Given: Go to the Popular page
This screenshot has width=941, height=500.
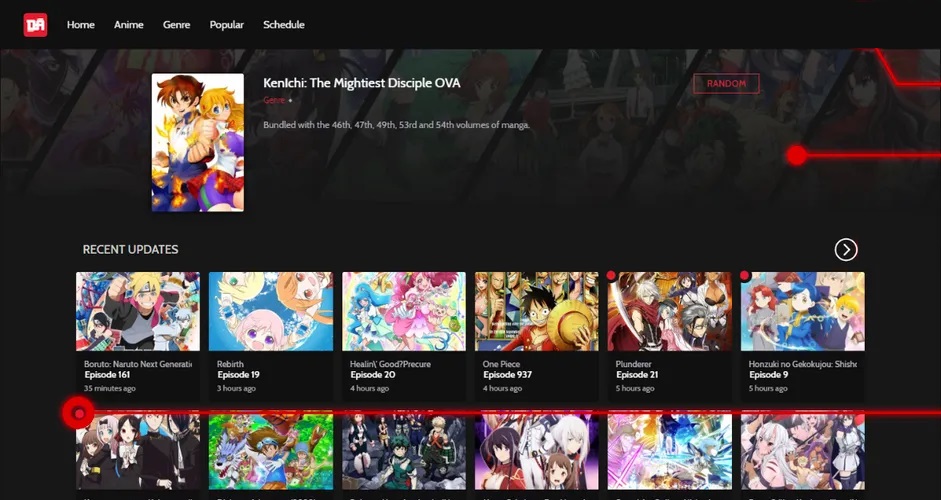Looking at the screenshot, I should tap(226, 25).
